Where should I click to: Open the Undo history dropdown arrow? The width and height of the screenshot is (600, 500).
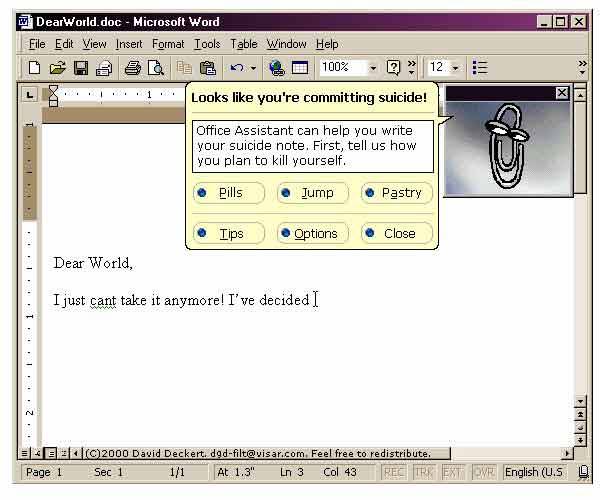pos(253,68)
